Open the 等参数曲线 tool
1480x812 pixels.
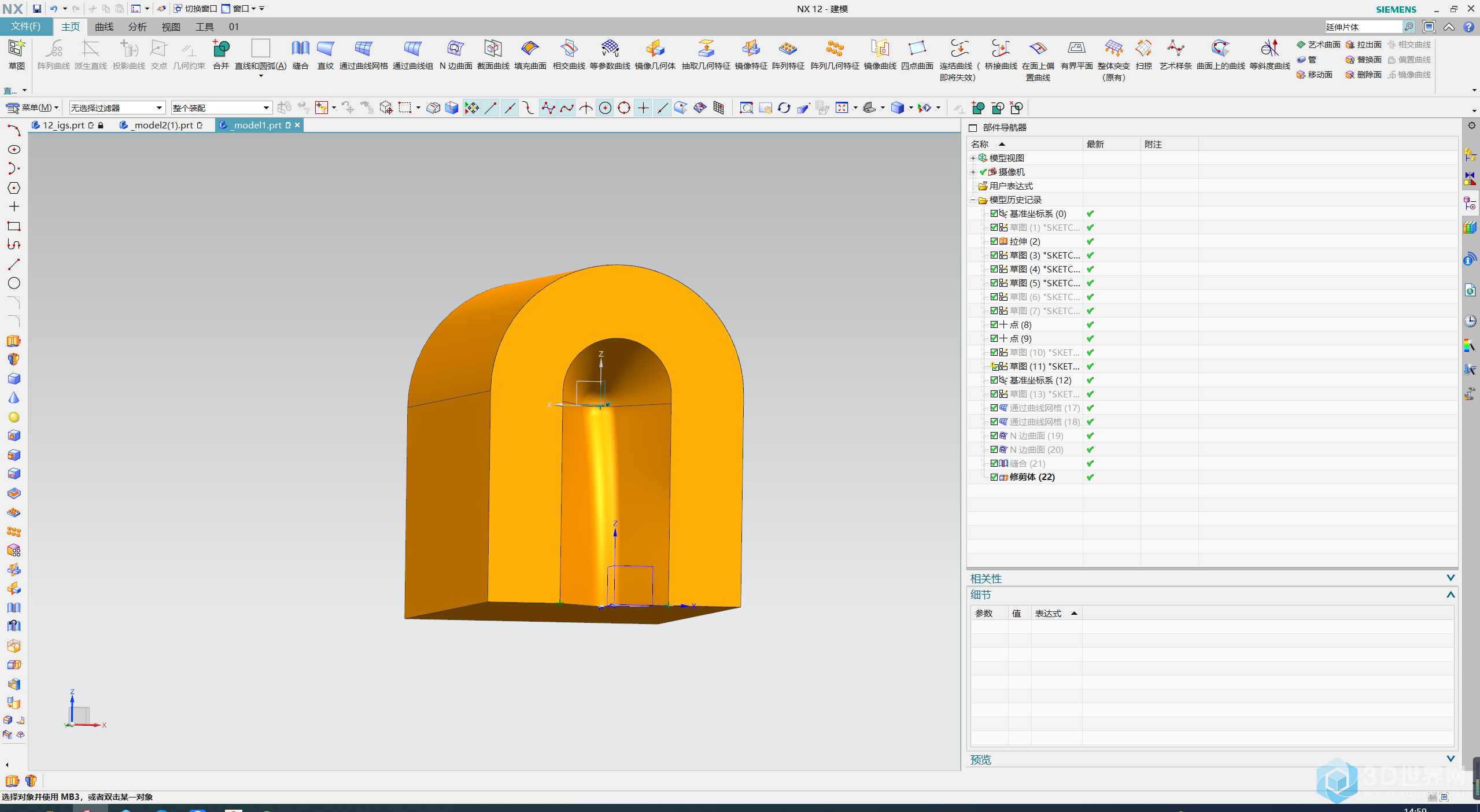610,54
